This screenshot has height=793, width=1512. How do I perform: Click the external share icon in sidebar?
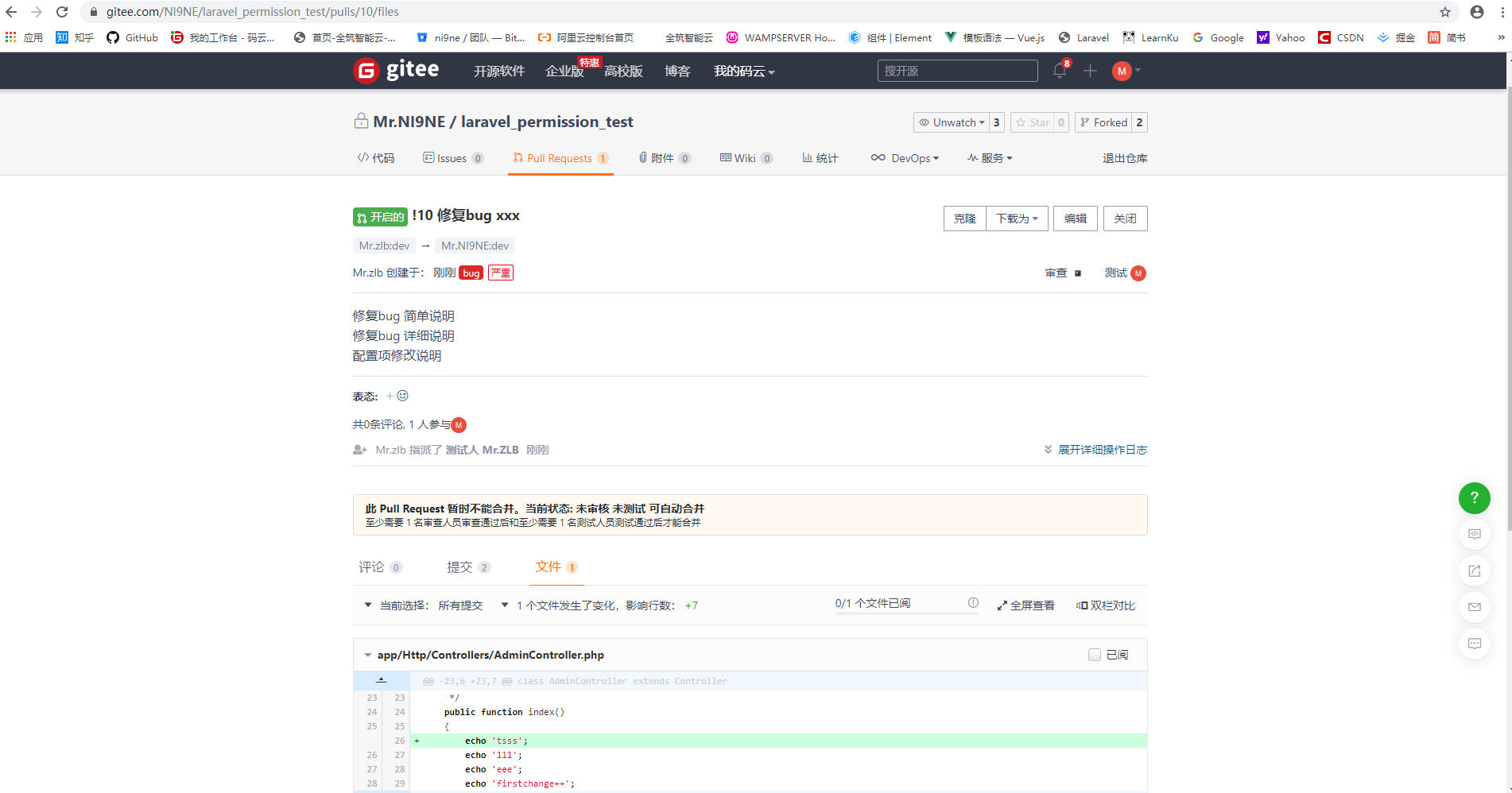click(1474, 571)
